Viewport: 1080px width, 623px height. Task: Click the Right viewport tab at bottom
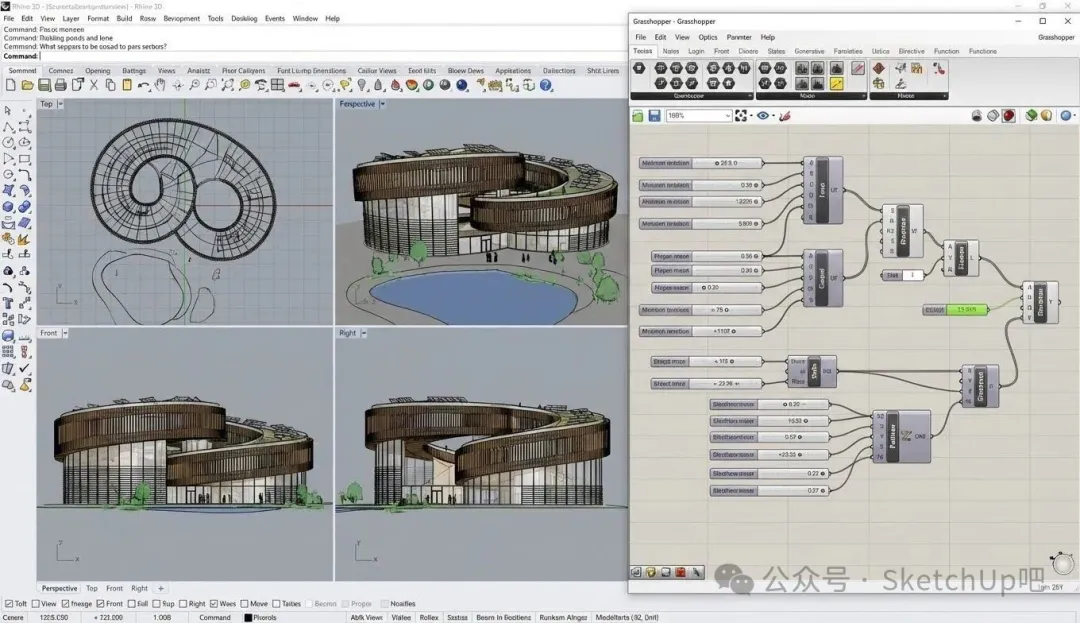click(x=139, y=588)
